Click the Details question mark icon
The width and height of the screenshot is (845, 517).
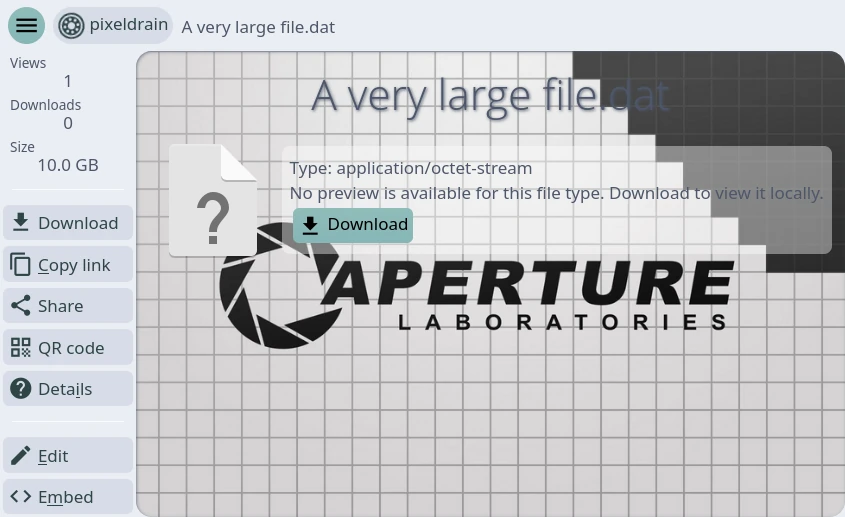[x=21, y=389]
